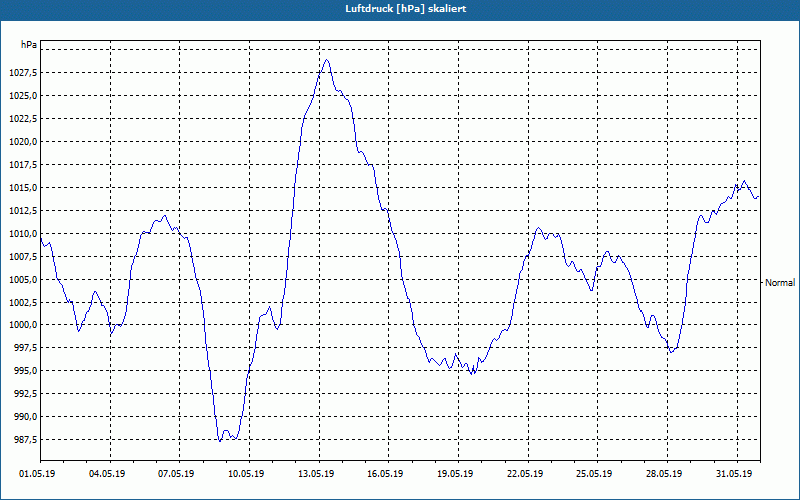Select the 1012,5 y-axis value
This screenshot has height=500, width=800.
tap(23, 211)
